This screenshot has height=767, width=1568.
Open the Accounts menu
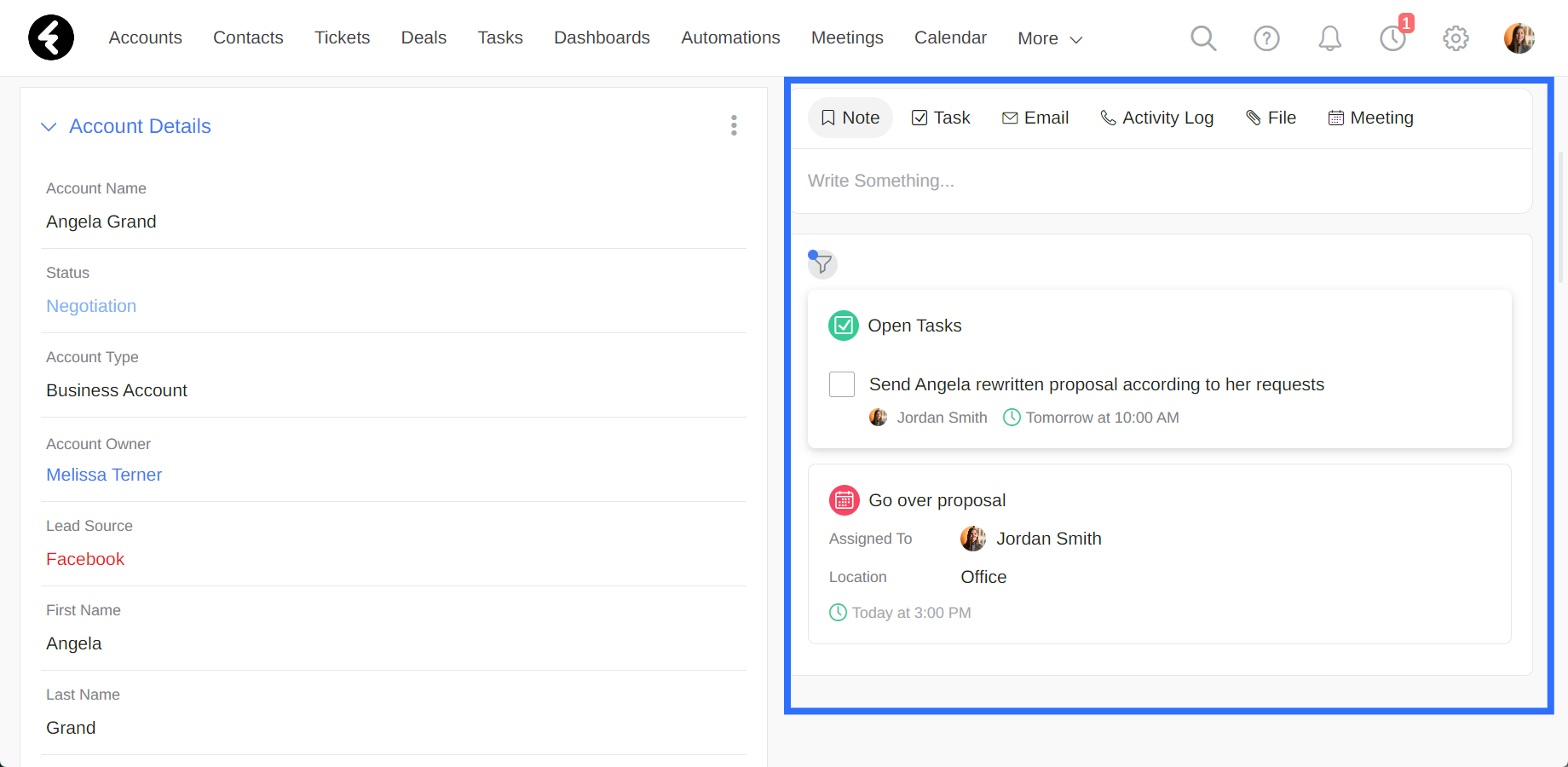(x=146, y=37)
